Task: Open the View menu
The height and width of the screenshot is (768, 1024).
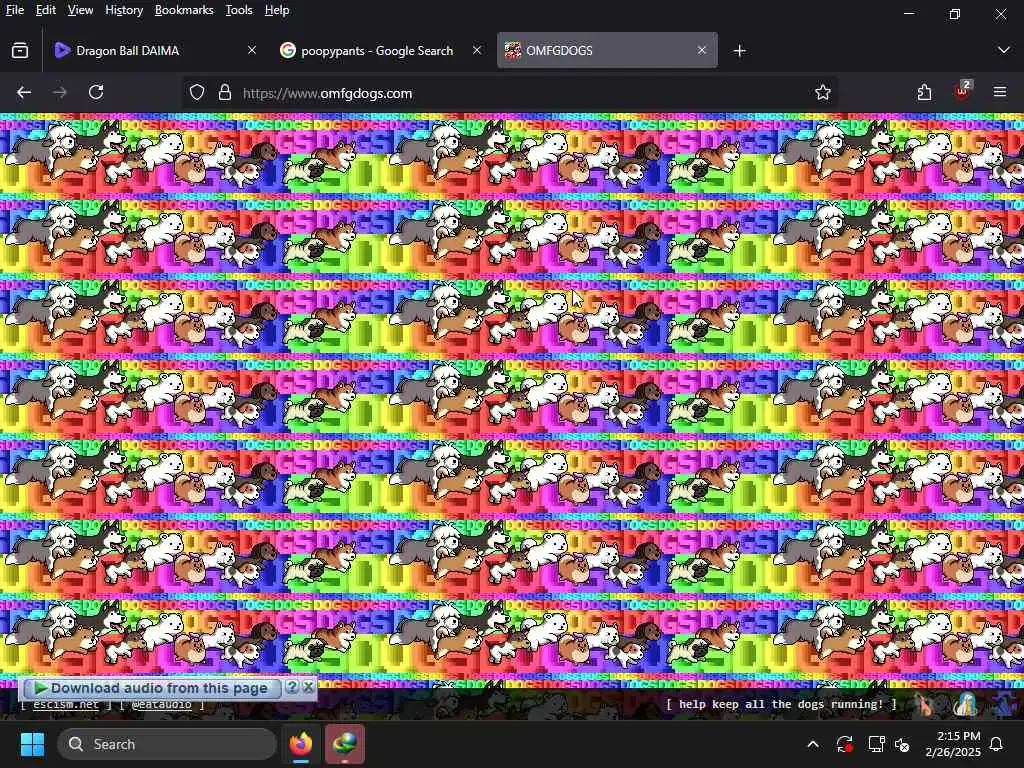Action: pos(80,10)
